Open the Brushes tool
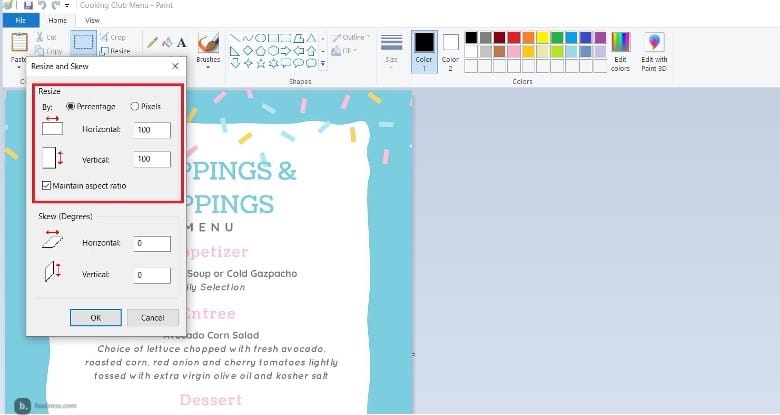Screen dimensions: 780x415 208,47
